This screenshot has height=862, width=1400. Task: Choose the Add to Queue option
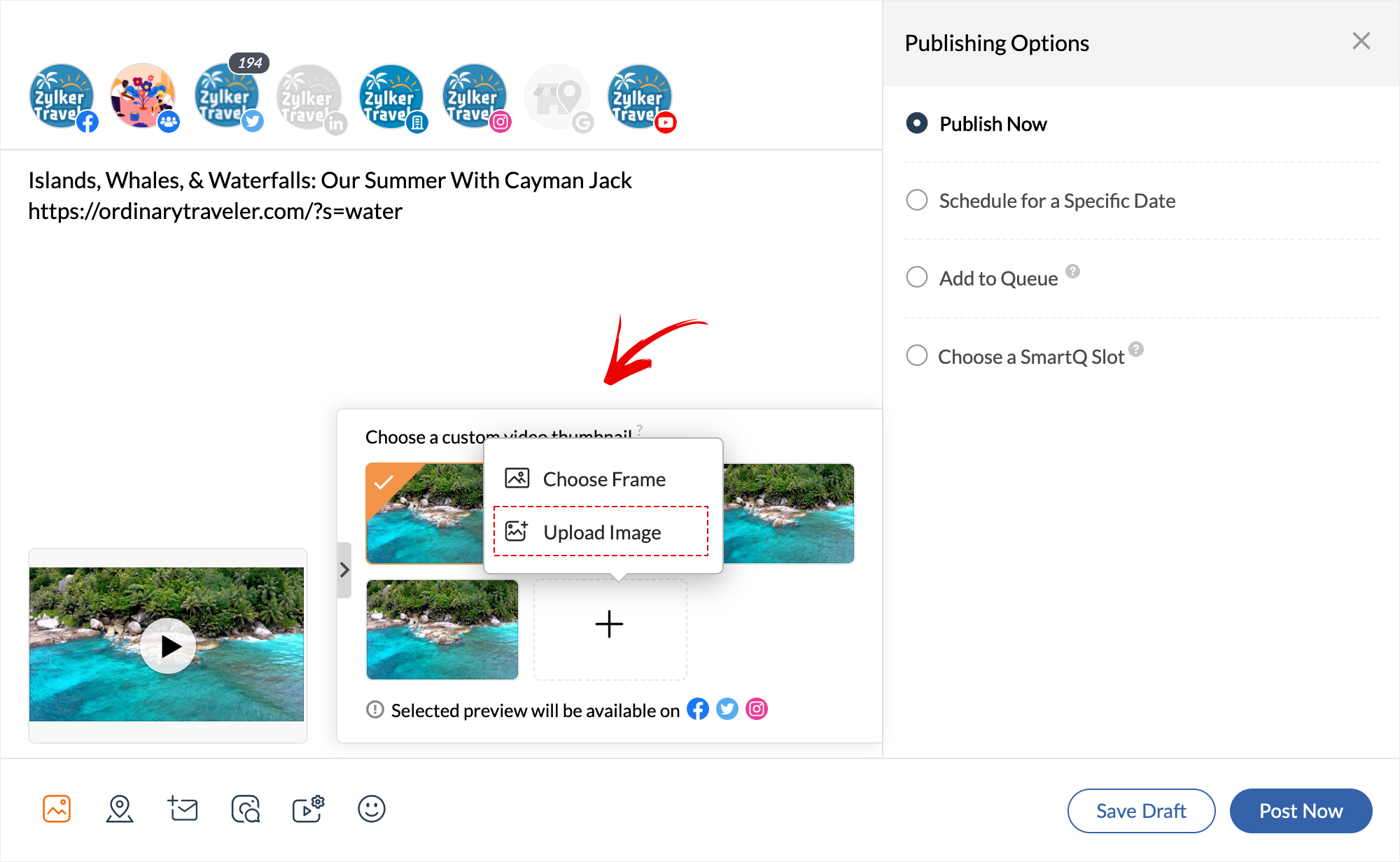917,278
